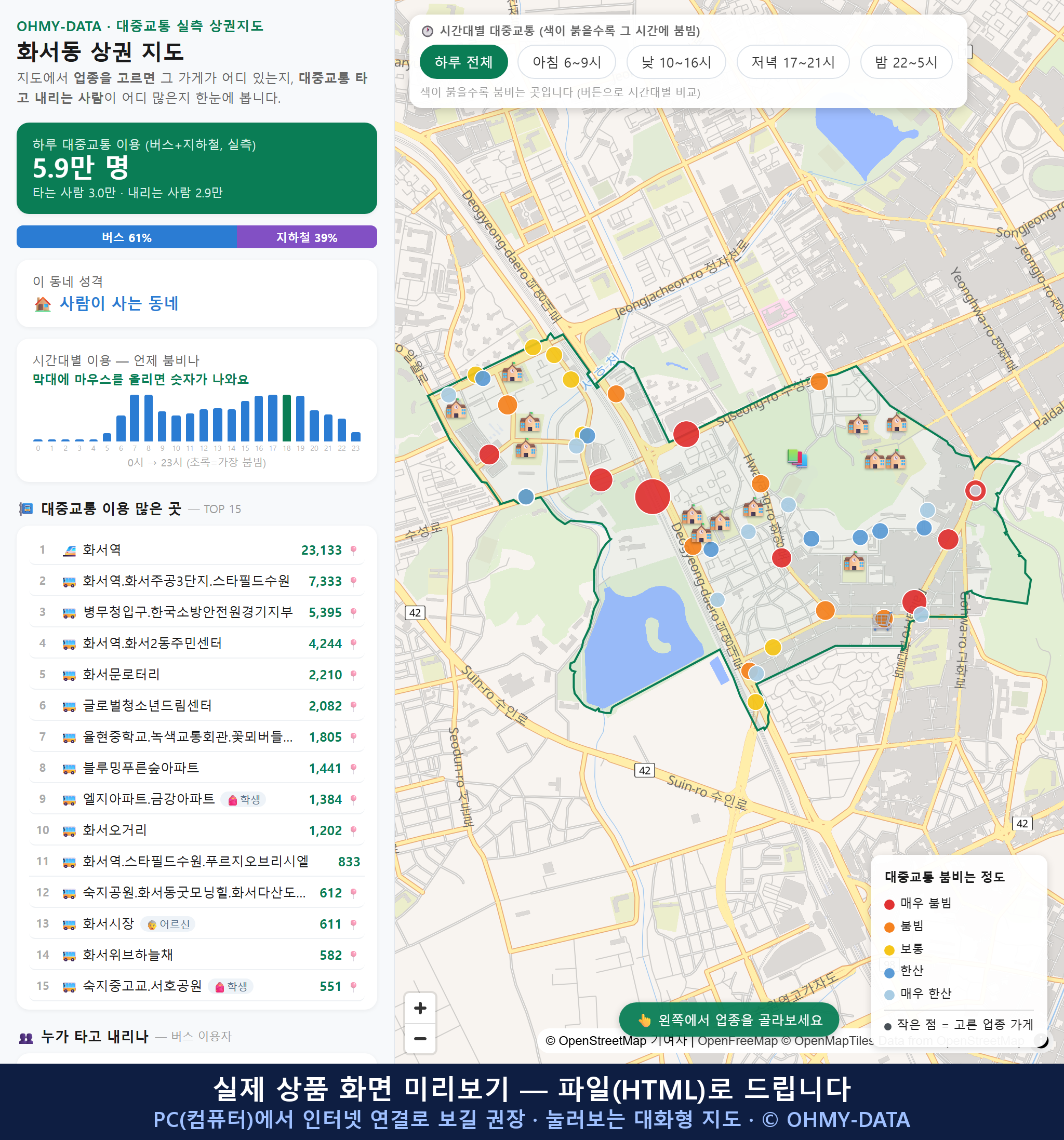The height and width of the screenshot is (1140, 1064).
Task: Select the 밤 22~5시 time filter
Action: [x=906, y=62]
